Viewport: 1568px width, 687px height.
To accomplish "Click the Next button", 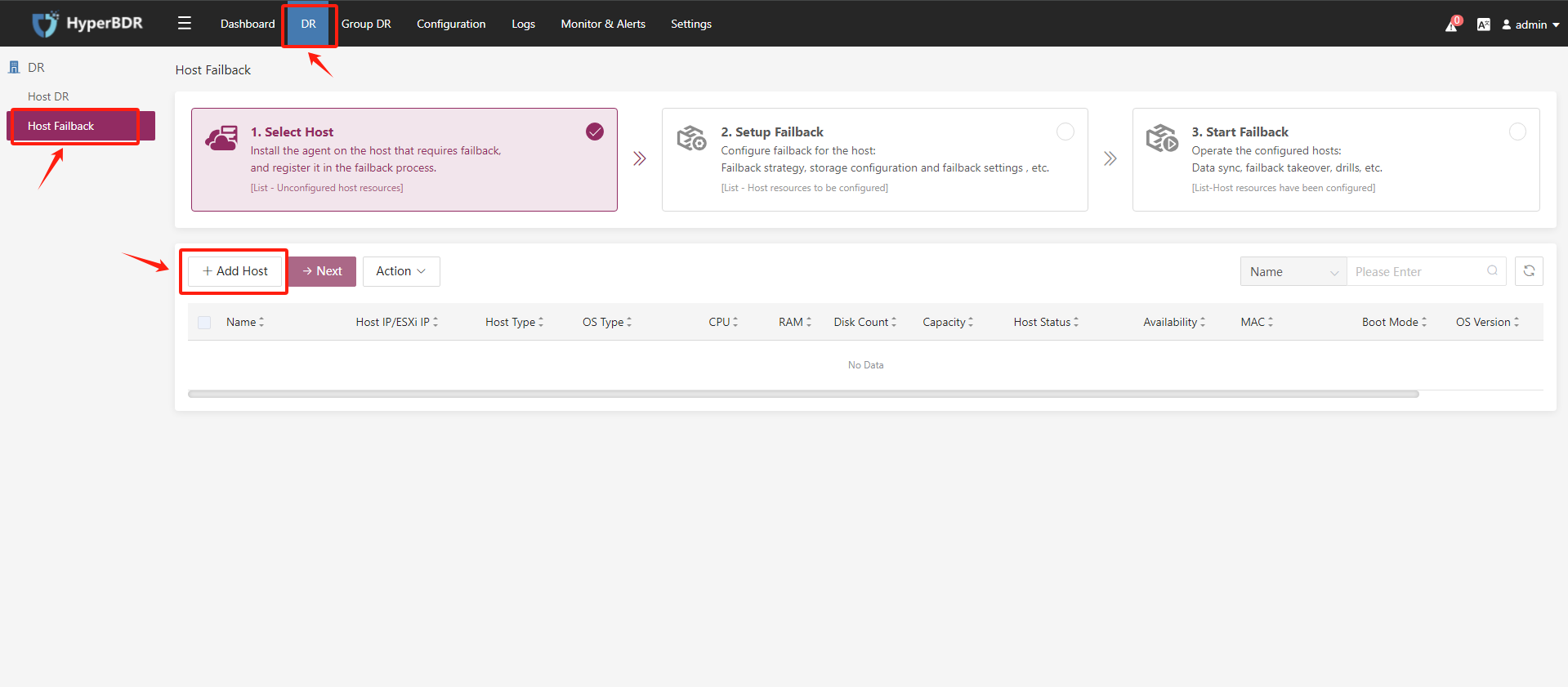I will pos(322,271).
